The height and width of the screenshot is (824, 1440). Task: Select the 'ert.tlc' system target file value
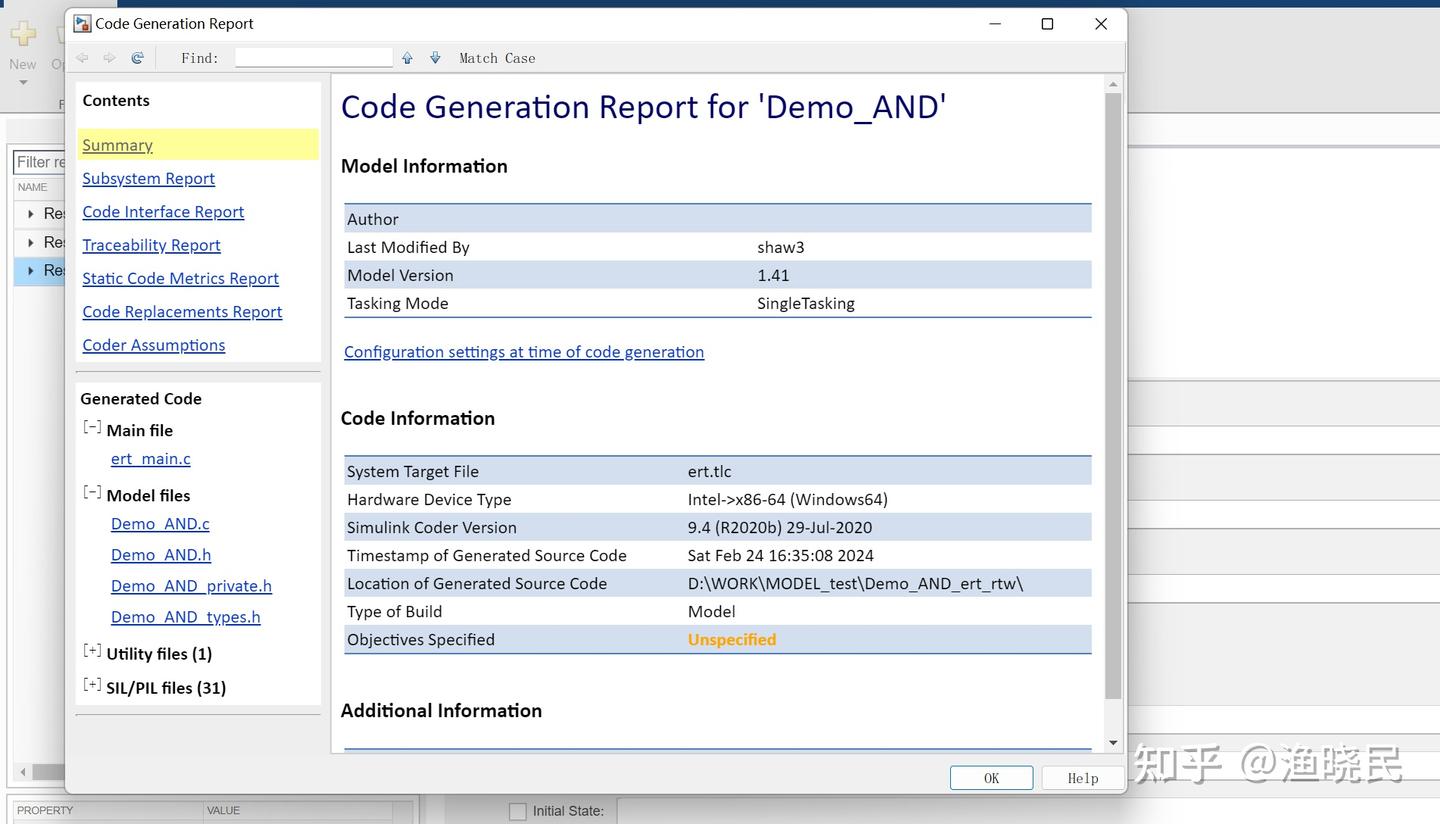tap(709, 471)
